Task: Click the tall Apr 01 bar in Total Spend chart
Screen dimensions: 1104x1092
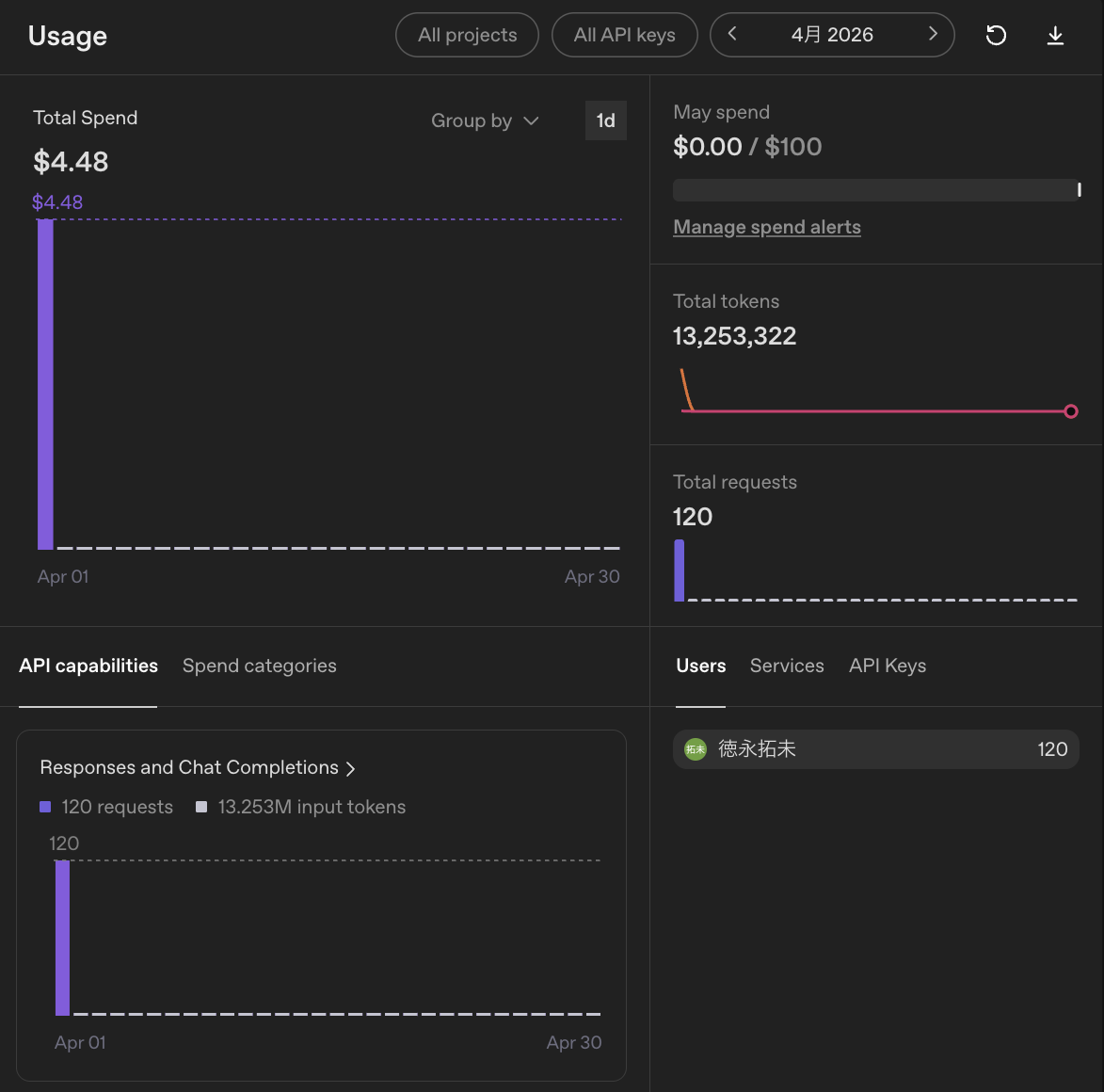Action: pos(45,384)
